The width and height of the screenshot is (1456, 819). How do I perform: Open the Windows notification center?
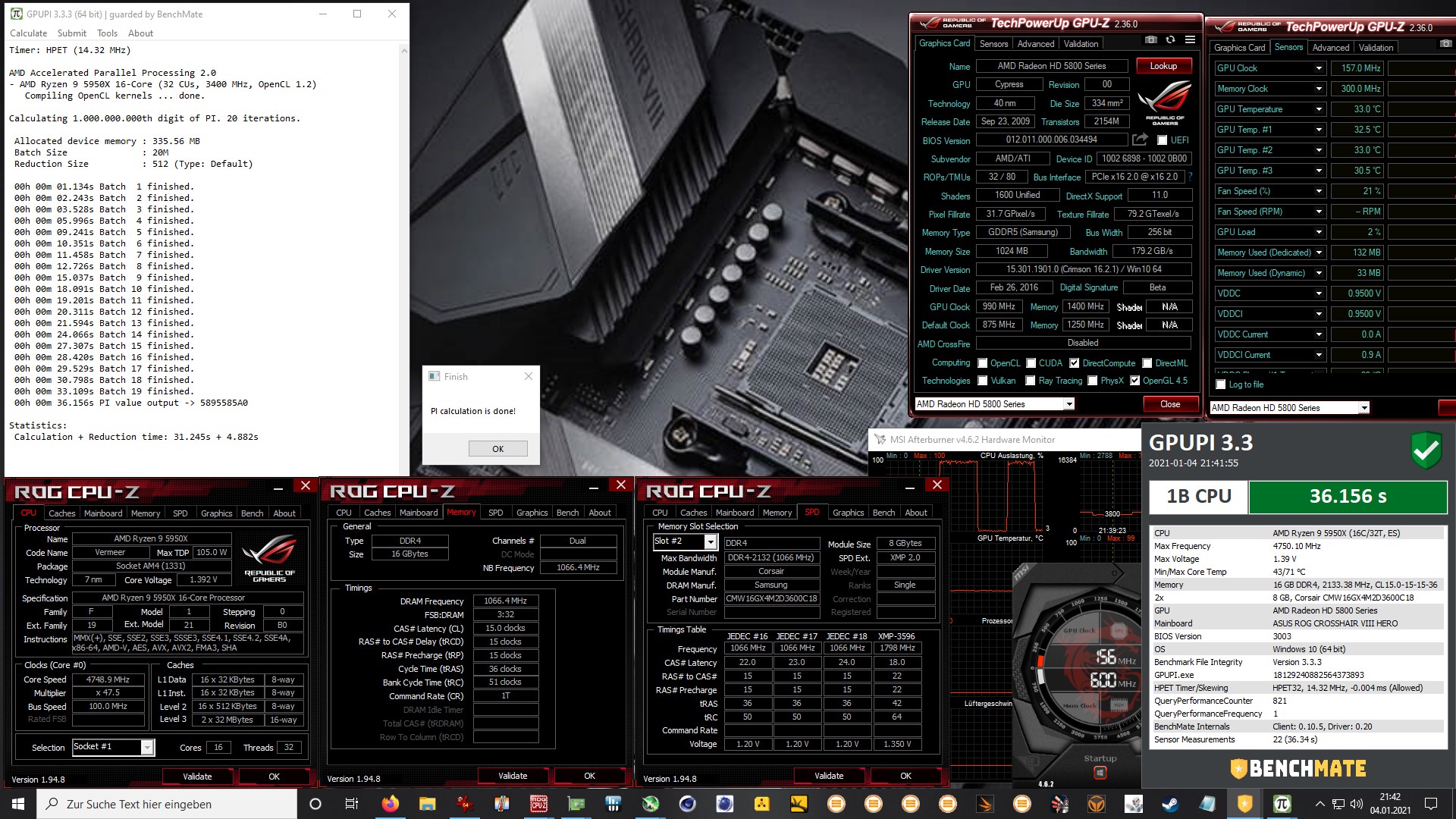[x=1431, y=804]
